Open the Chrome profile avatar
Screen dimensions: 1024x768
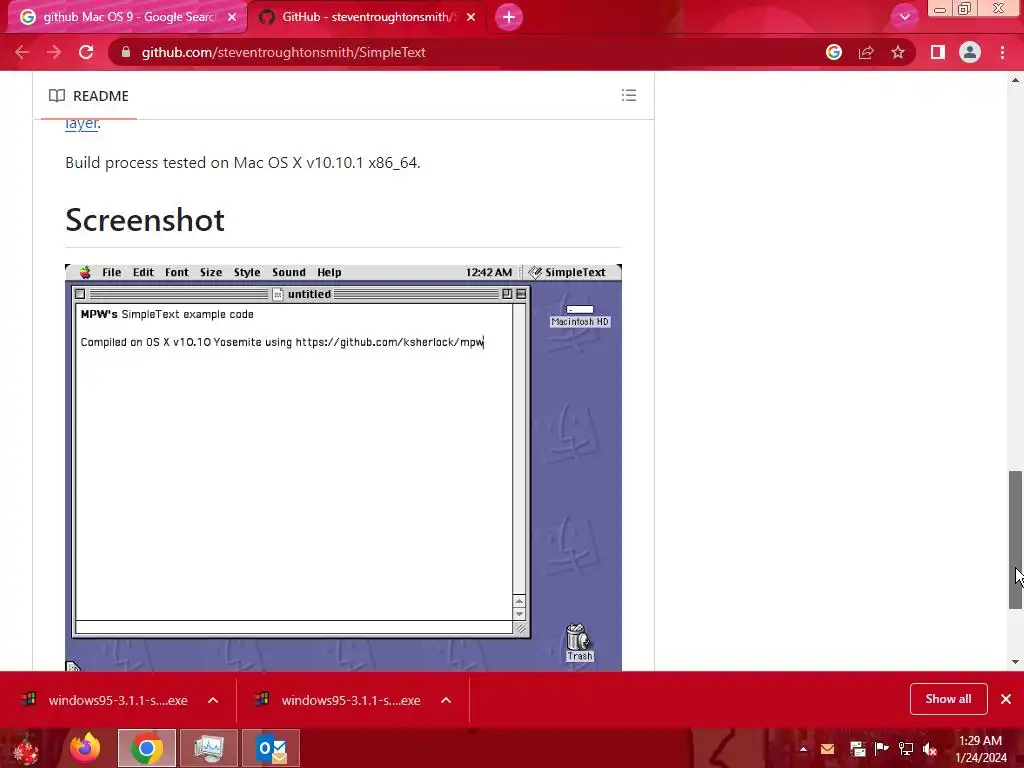tap(970, 52)
